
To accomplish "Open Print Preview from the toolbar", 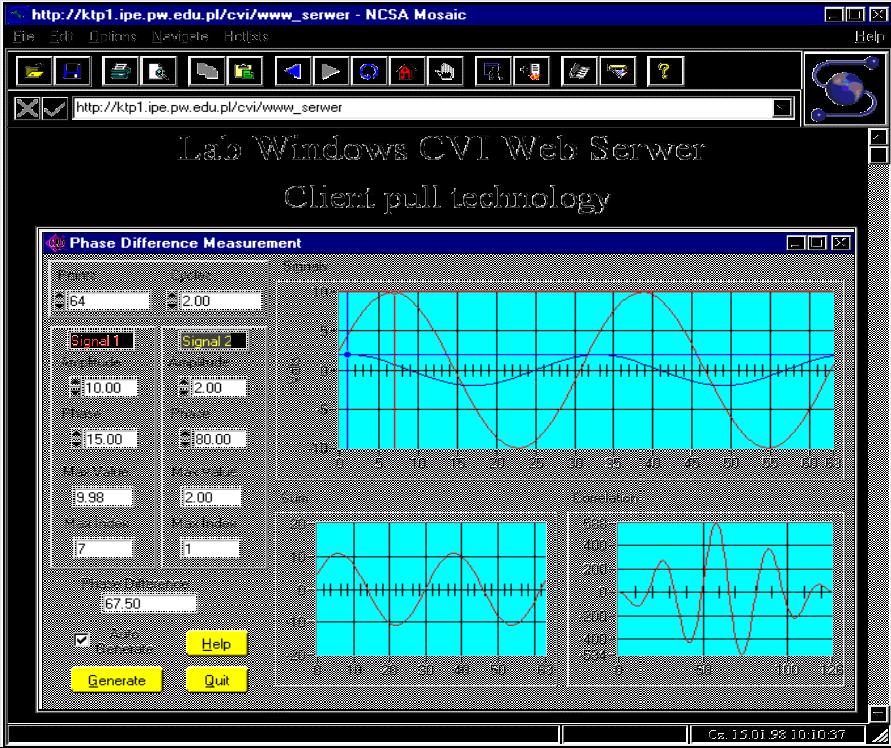I will (159, 72).
